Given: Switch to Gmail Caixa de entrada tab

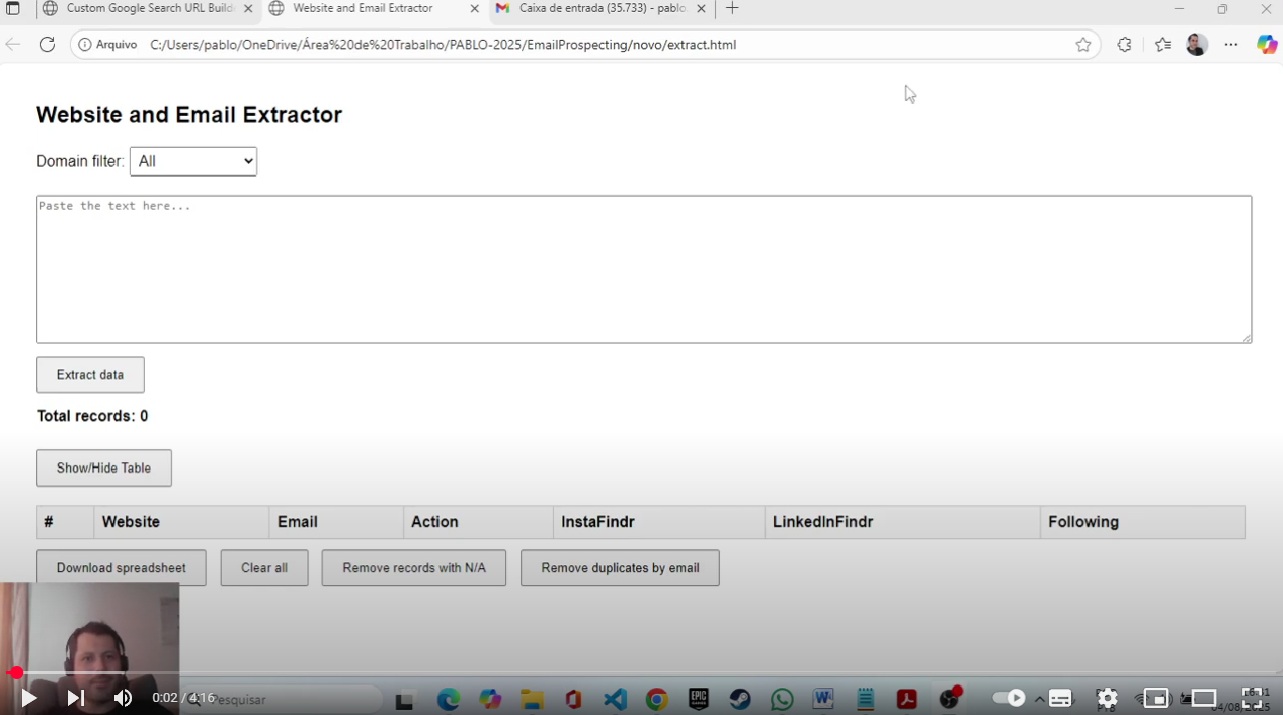Looking at the screenshot, I should click(x=602, y=9).
